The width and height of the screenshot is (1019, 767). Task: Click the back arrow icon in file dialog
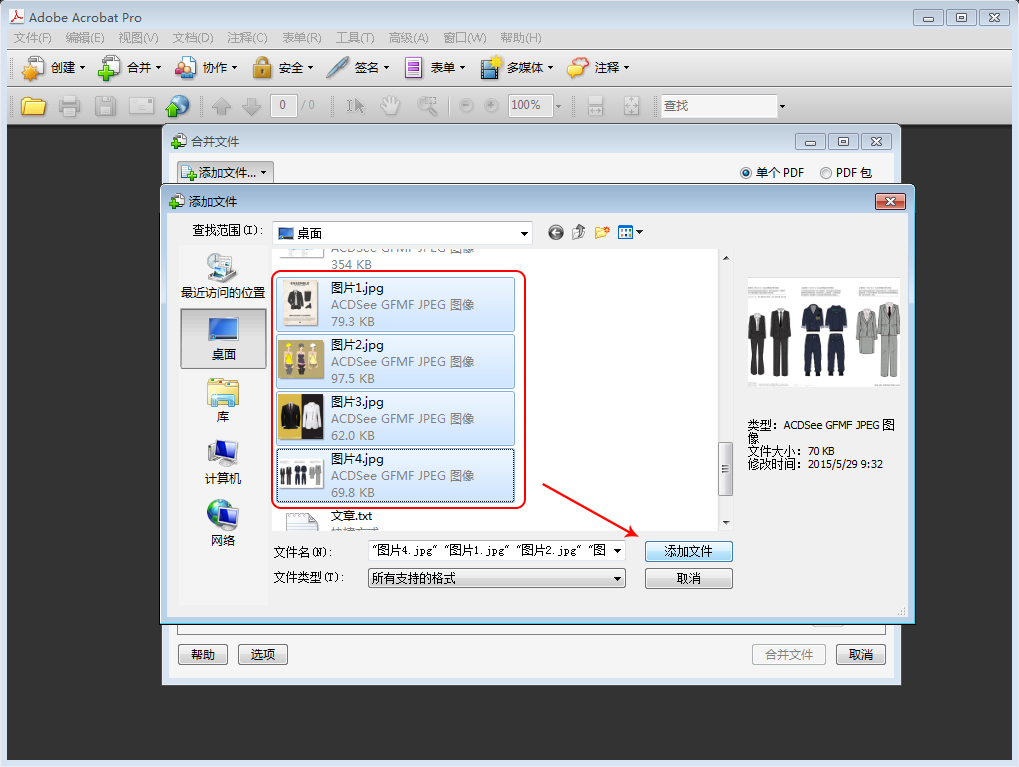[556, 233]
